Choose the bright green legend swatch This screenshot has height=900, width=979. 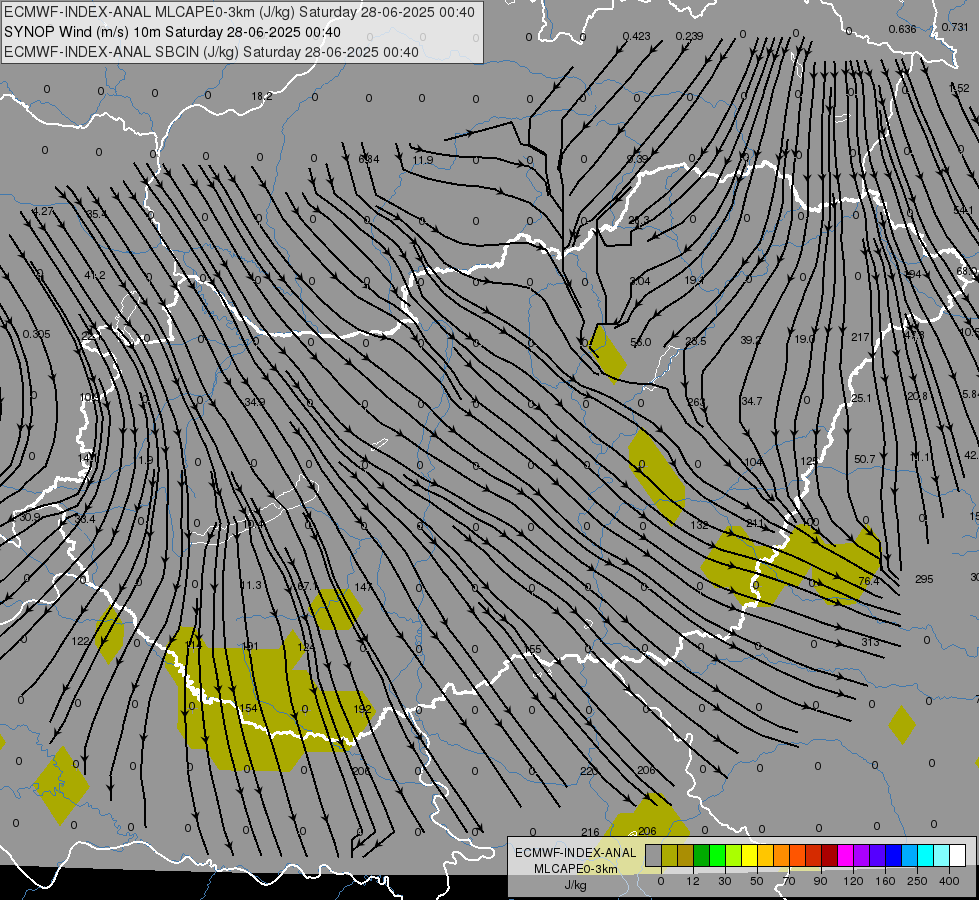(717, 855)
